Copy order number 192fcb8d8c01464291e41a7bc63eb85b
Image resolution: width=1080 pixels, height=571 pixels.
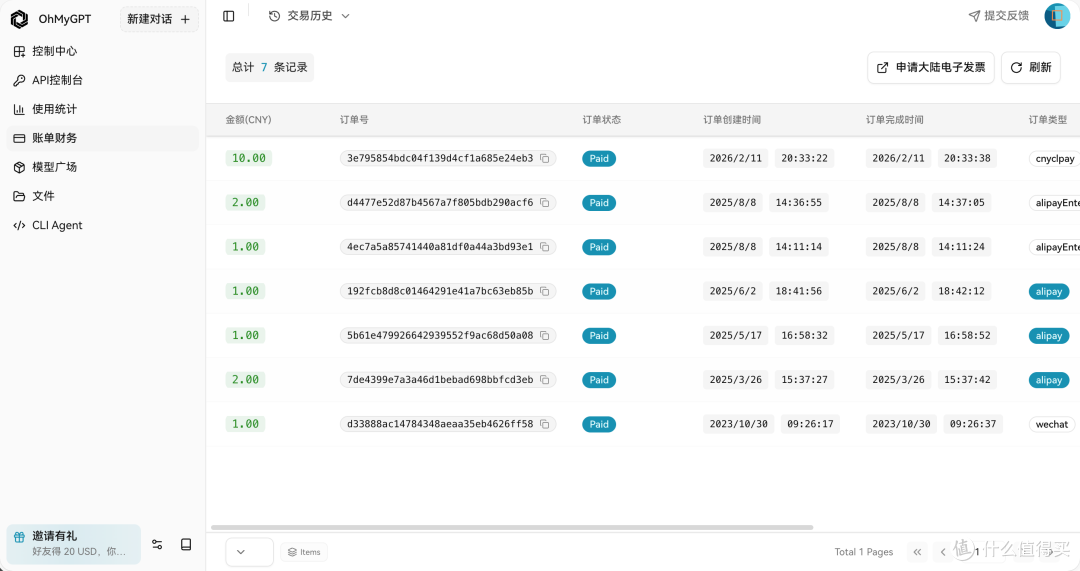click(x=544, y=291)
